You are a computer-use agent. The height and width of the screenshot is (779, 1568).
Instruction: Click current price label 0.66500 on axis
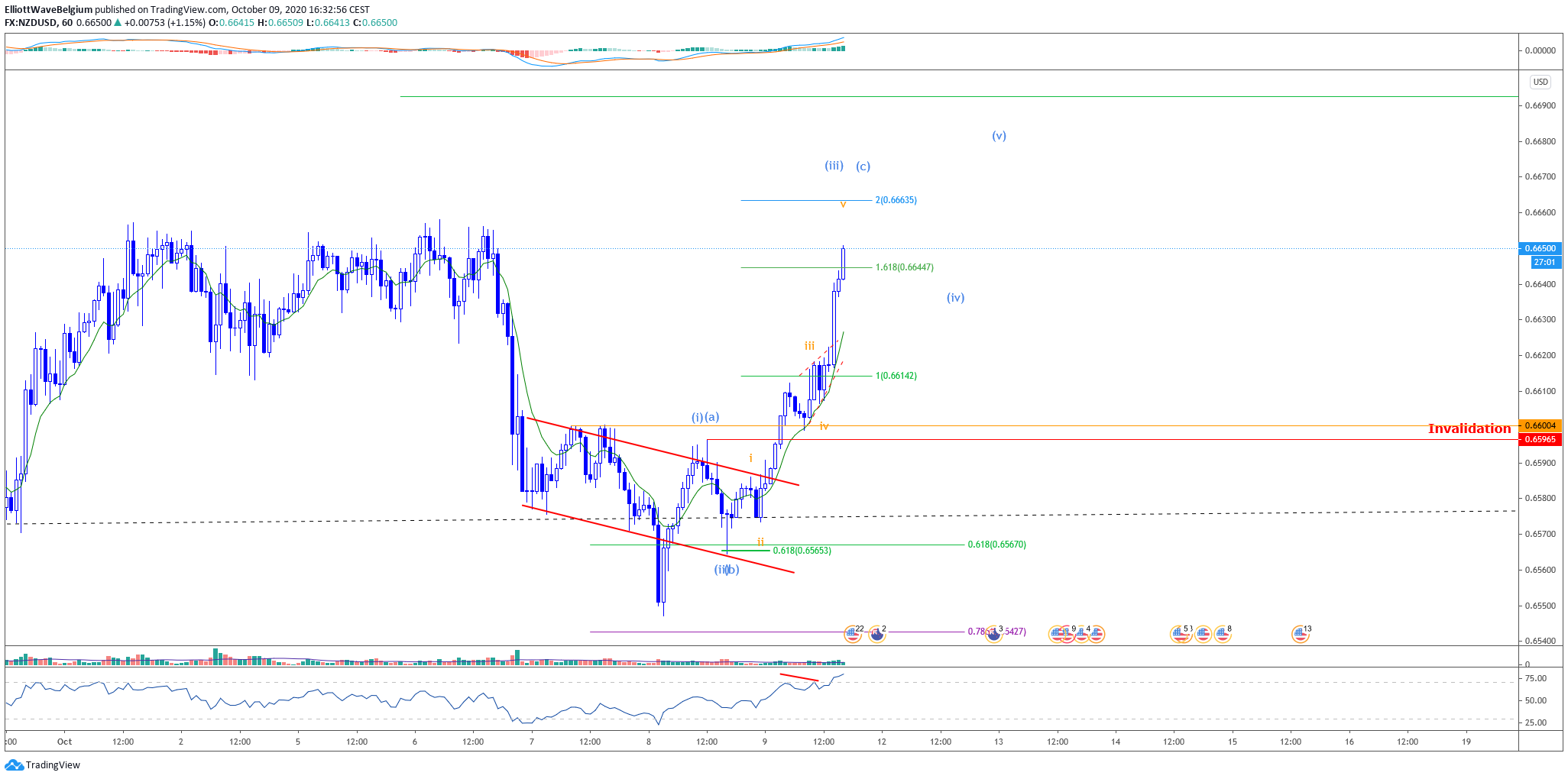point(1539,248)
